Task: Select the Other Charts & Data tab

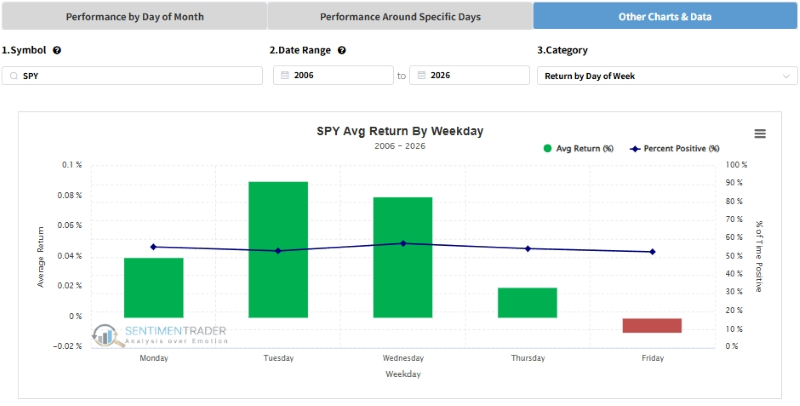Action: point(665,16)
